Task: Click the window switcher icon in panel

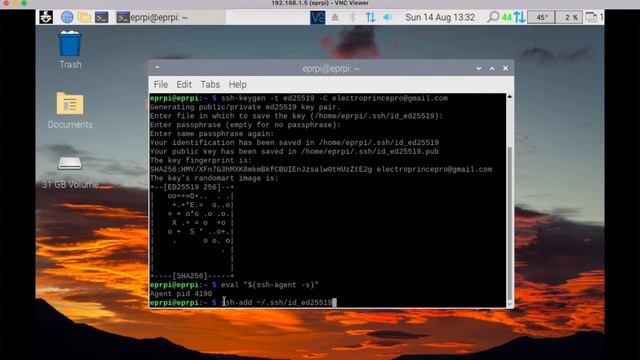Action: [x=591, y=17]
